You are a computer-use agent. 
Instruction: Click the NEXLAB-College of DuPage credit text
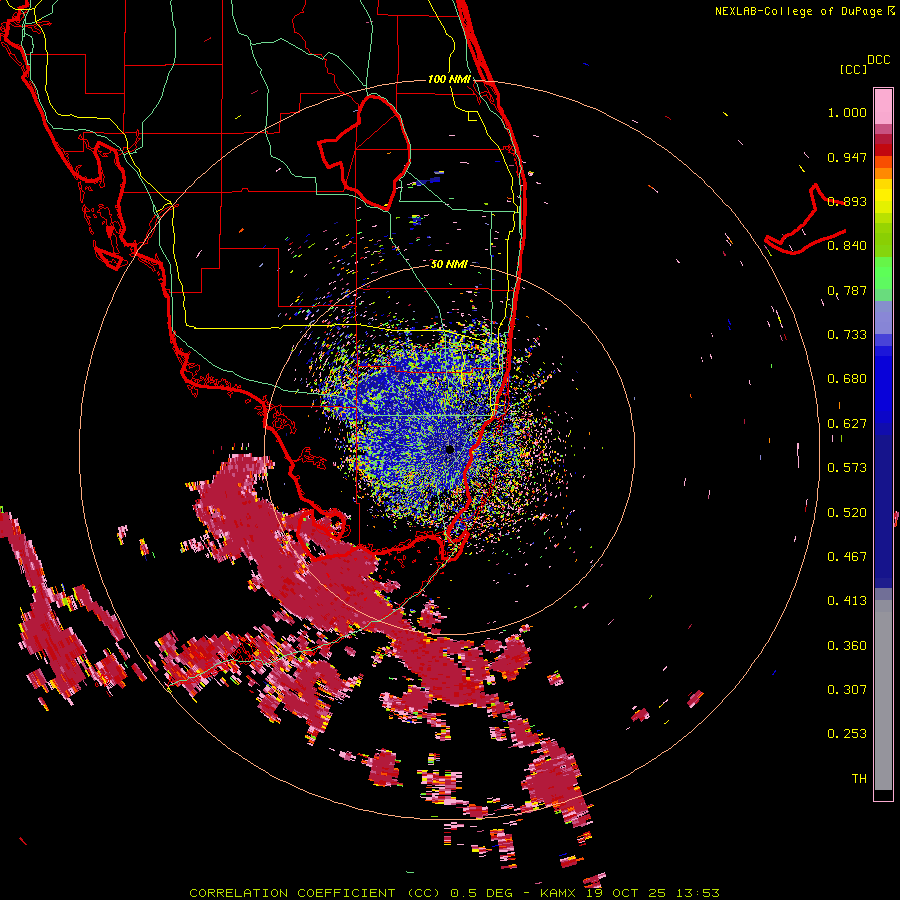tap(804, 11)
